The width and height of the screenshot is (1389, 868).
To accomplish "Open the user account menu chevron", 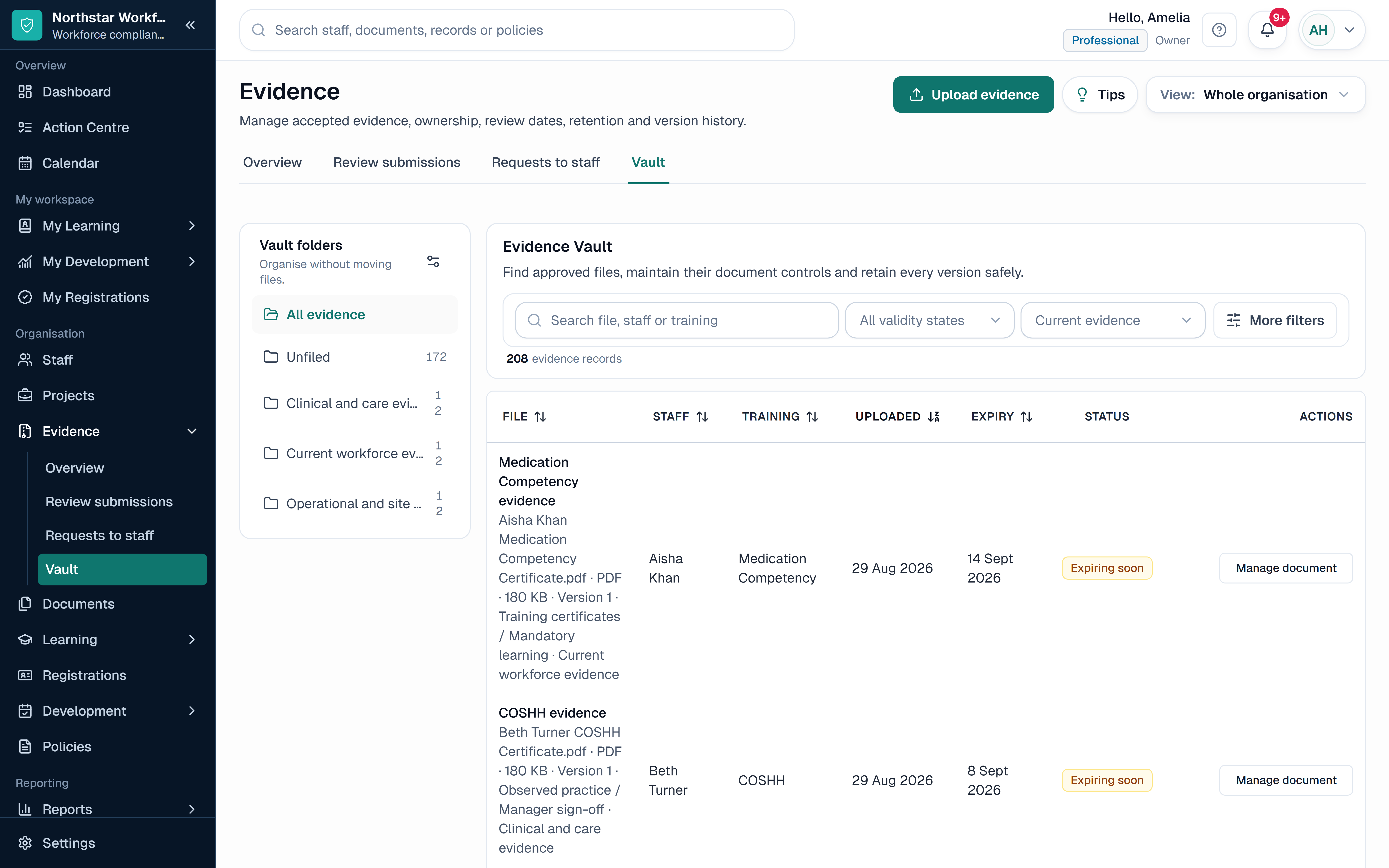I will (1349, 30).
